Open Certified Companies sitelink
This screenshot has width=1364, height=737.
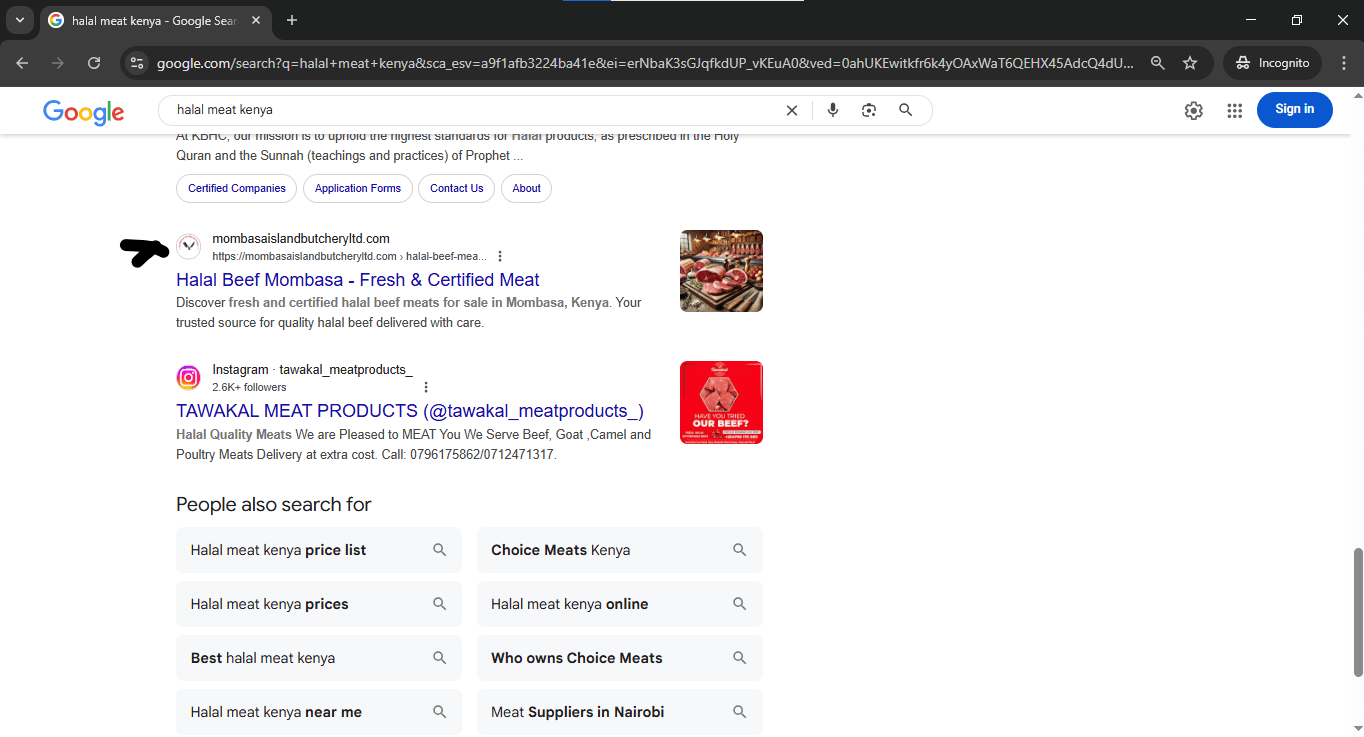click(x=237, y=188)
